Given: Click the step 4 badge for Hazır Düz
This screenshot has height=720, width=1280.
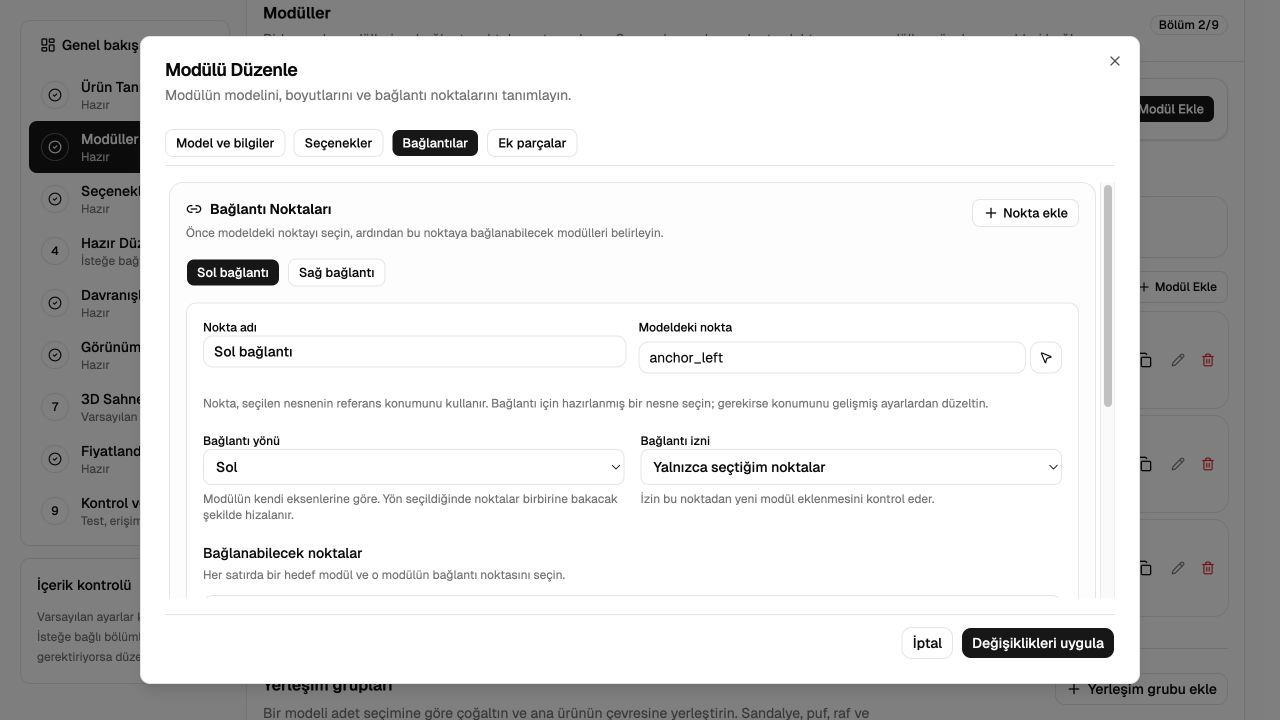Looking at the screenshot, I should [x=55, y=251].
